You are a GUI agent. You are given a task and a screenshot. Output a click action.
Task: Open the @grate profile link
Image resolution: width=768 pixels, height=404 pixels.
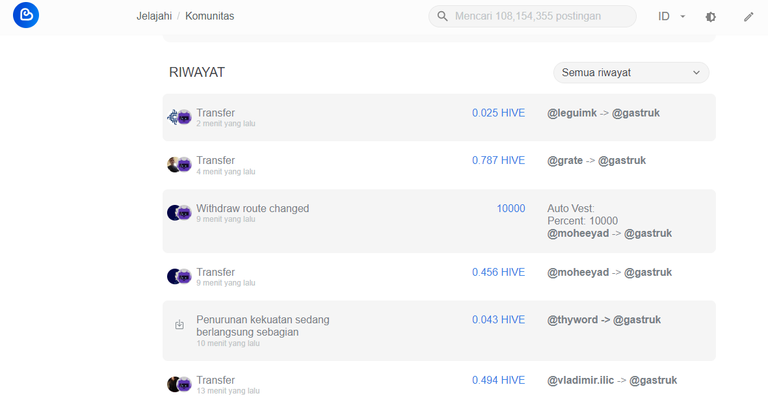point(565,161)
